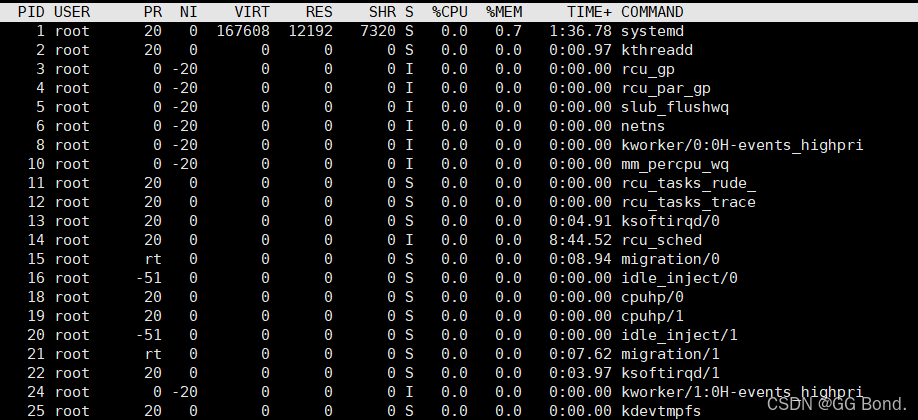Click the rt priority of migration/0
The width and height of the screenshot is (918, 420).
153,259
